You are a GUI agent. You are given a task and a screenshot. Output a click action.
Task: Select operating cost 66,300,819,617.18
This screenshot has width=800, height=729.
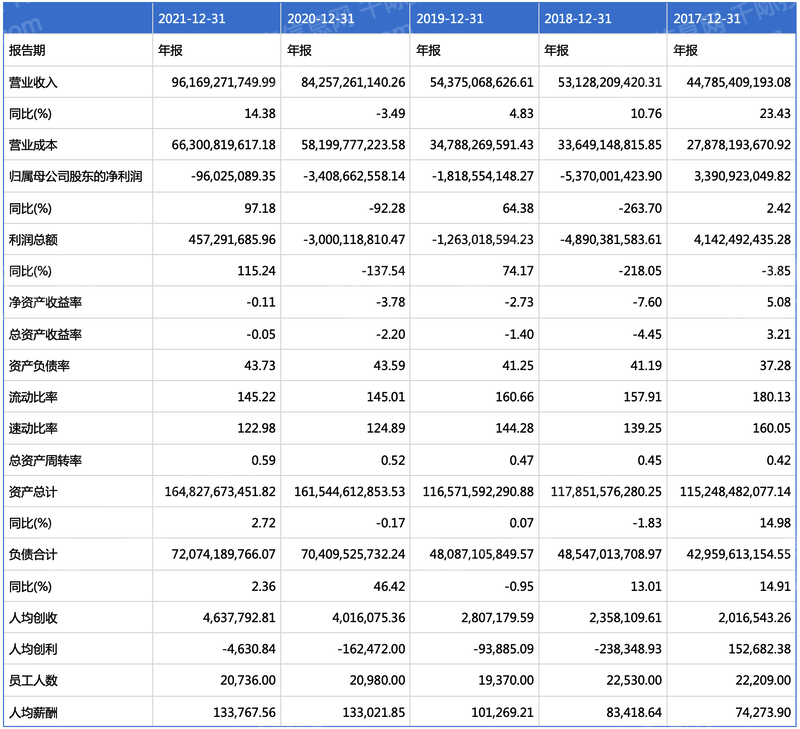(223, 145)
